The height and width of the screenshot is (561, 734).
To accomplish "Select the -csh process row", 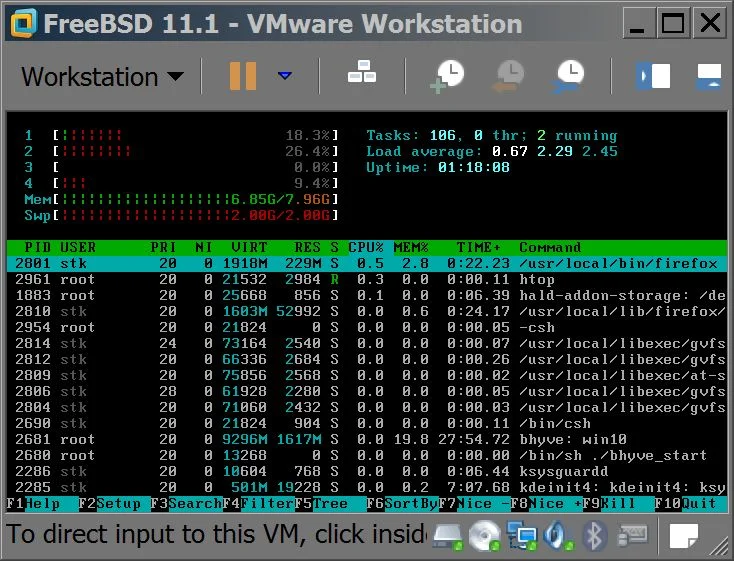I will (x=367, y=327).
